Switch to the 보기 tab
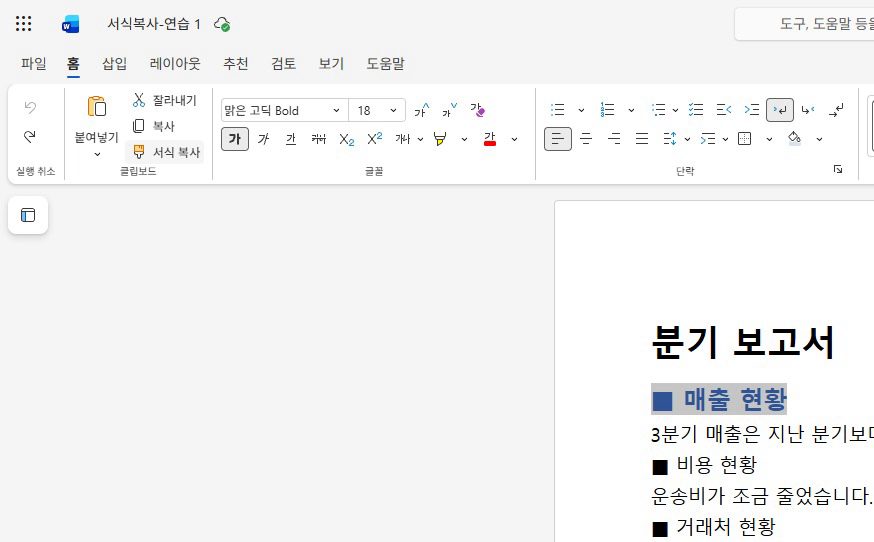The height and width of the screenshot is (542, 874). tap(331, 64)
